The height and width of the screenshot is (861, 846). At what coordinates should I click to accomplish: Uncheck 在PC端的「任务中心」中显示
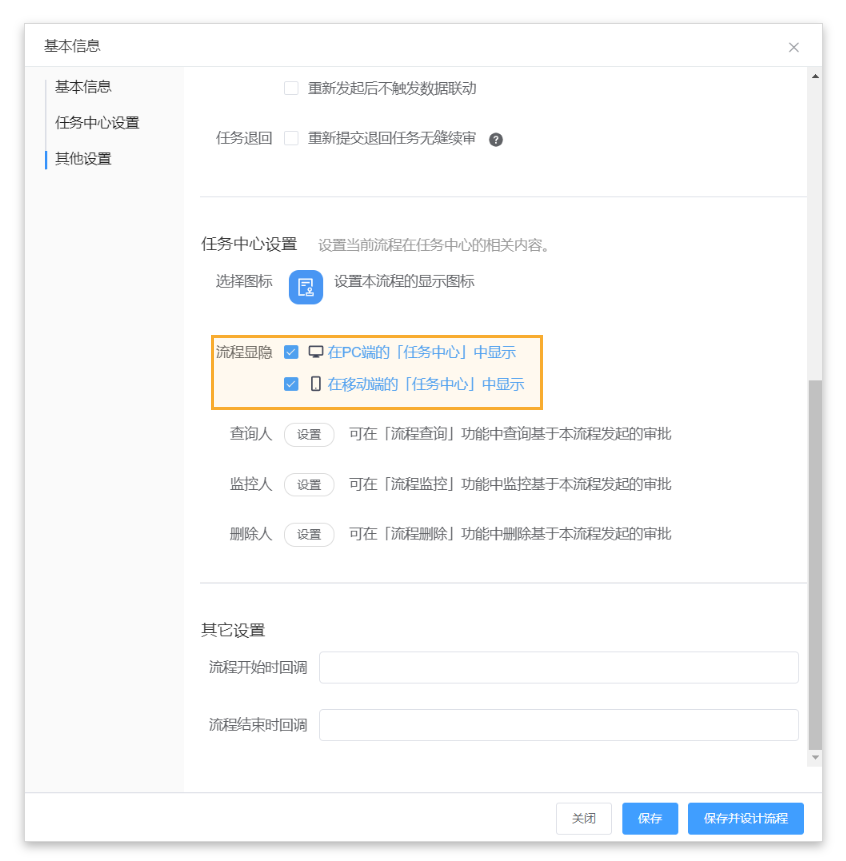[x=291, y=351]
